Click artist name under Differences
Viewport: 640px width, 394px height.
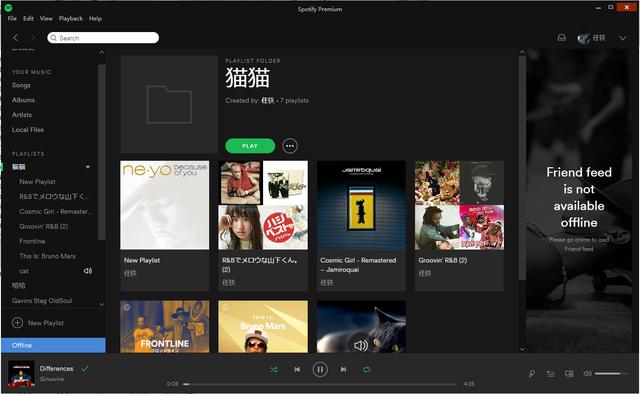point(51,379)
